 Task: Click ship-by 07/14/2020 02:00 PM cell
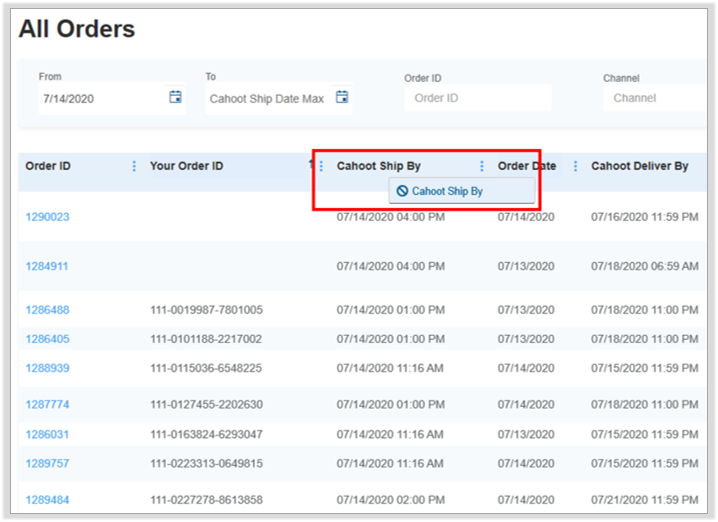[x=391, y=500]
